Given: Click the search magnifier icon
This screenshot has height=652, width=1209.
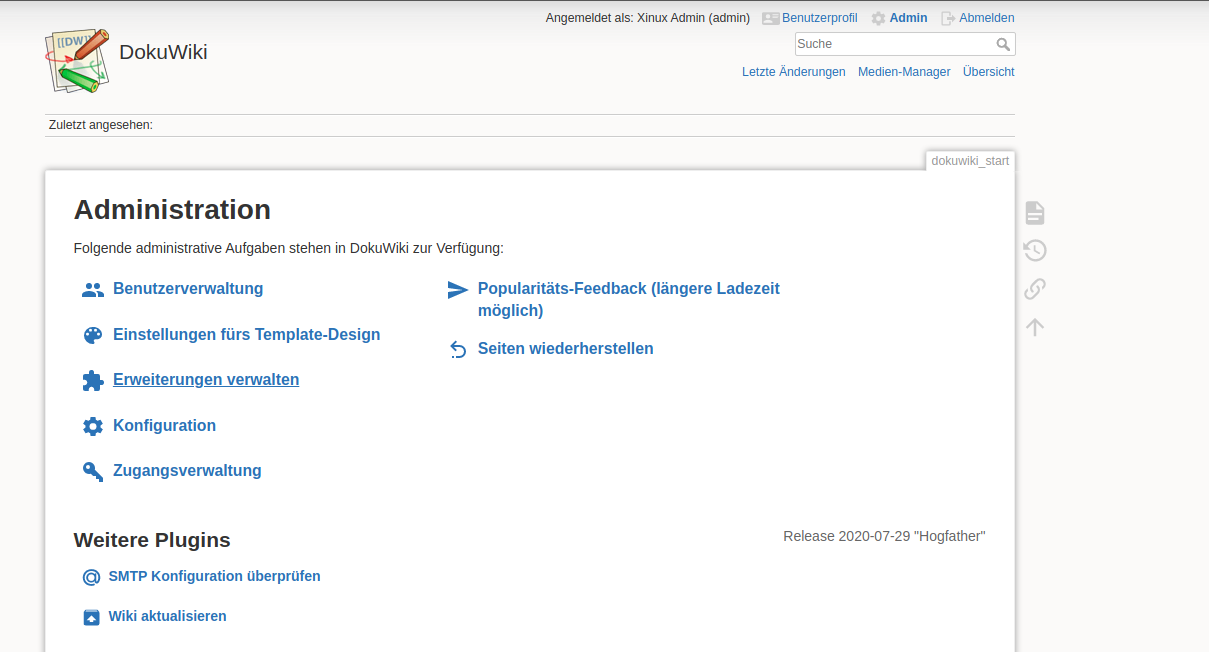Looking at the screenshot, I should [1003, 44].
